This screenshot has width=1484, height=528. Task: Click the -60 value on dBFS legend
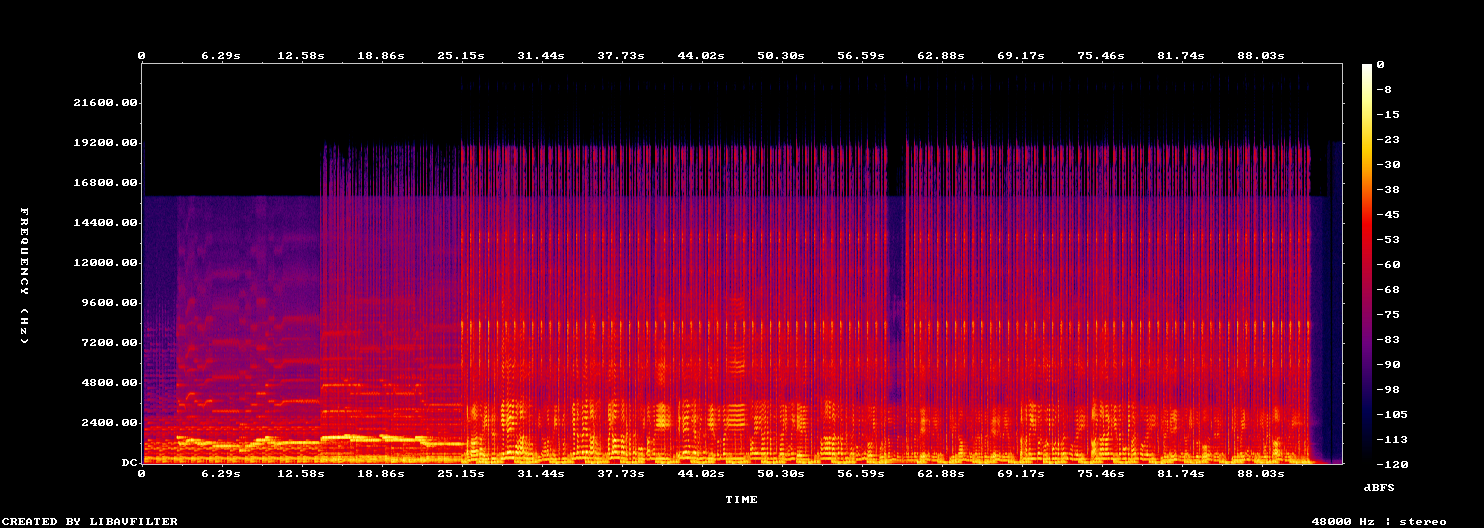(x=1388, y=265)
